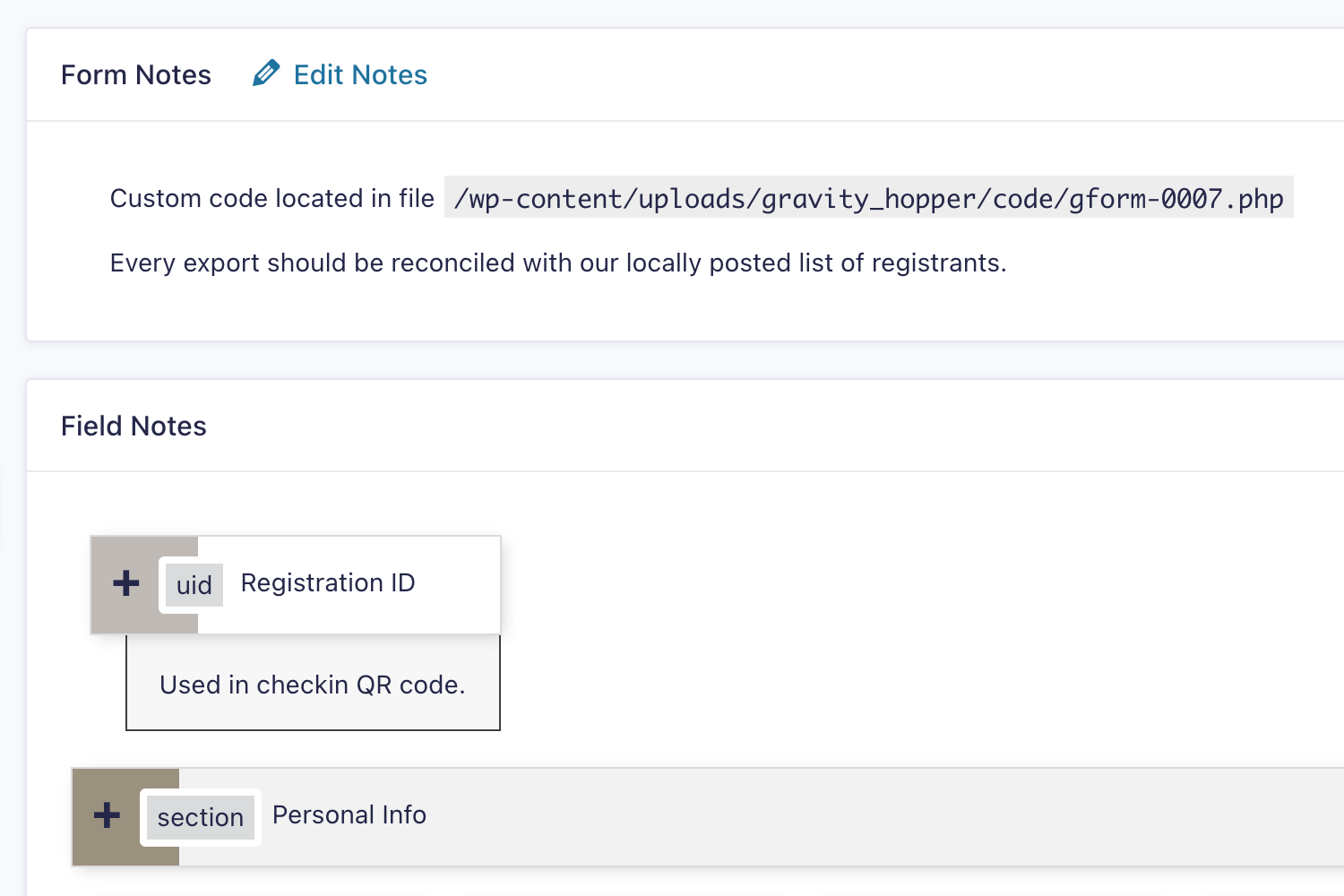Click the Field Notes panel header bar
The width and height of the screenshot is (1344, 896).
[x=685, y=426]
